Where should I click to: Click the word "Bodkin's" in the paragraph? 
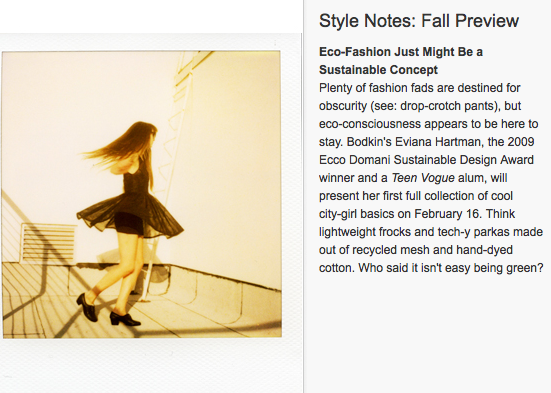coord(369,142)
